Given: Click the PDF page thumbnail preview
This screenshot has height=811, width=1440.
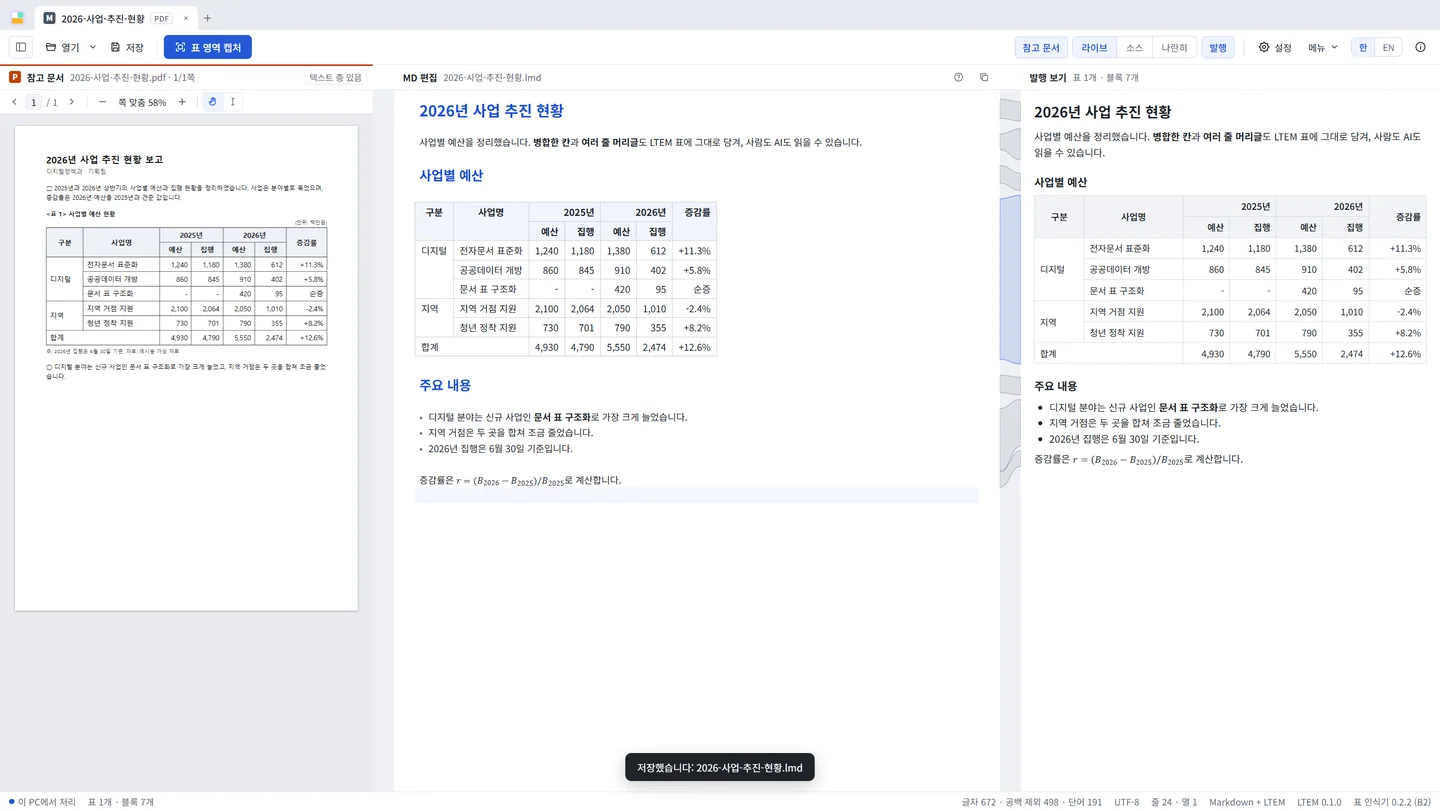Looking at the screenshot, I should (186, 368).
